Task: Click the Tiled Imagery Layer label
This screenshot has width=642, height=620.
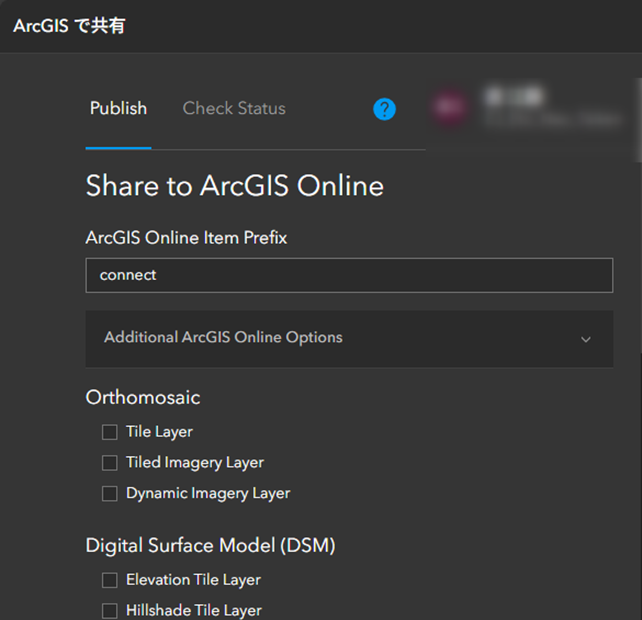Action: pos(195,463)
